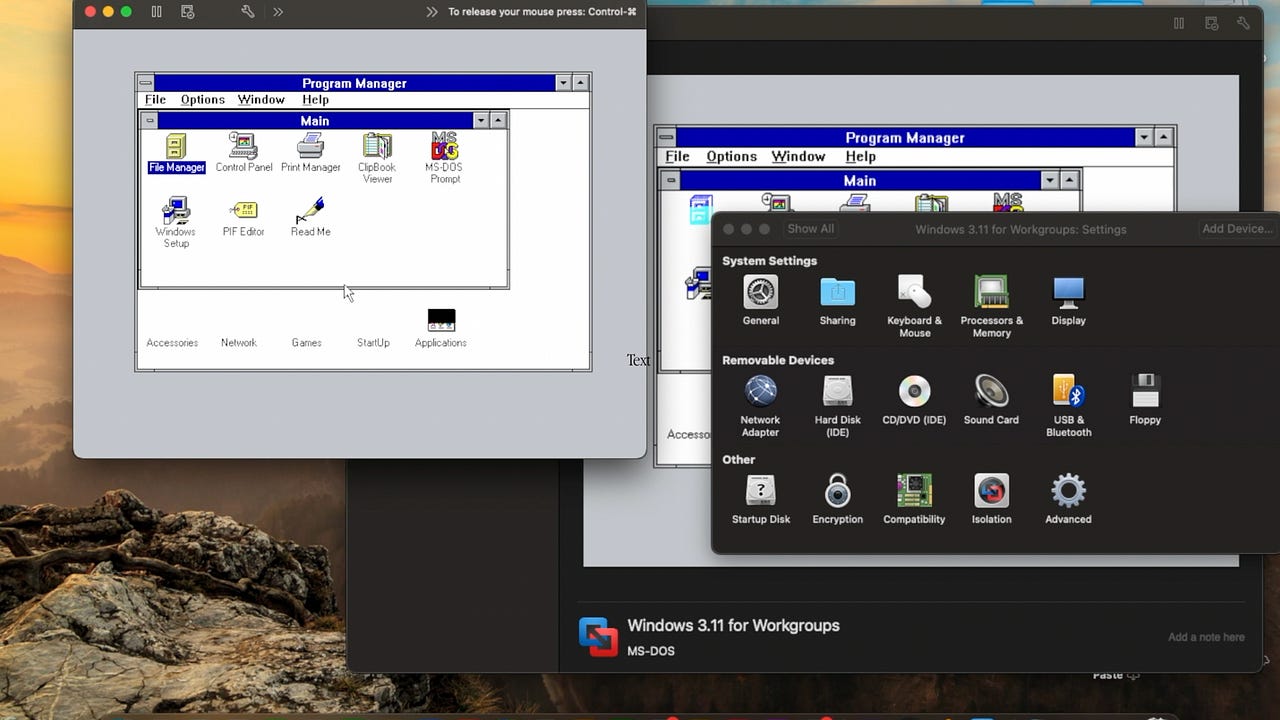Open the background Main group control-menu box
The width and height of the screenshot is (1280, 720).
(670, 180)
